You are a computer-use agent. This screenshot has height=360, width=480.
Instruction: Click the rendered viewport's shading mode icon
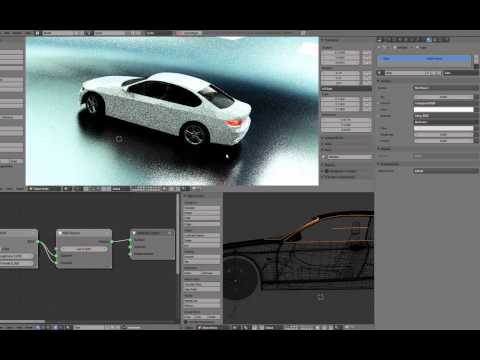tap(66, 189)
